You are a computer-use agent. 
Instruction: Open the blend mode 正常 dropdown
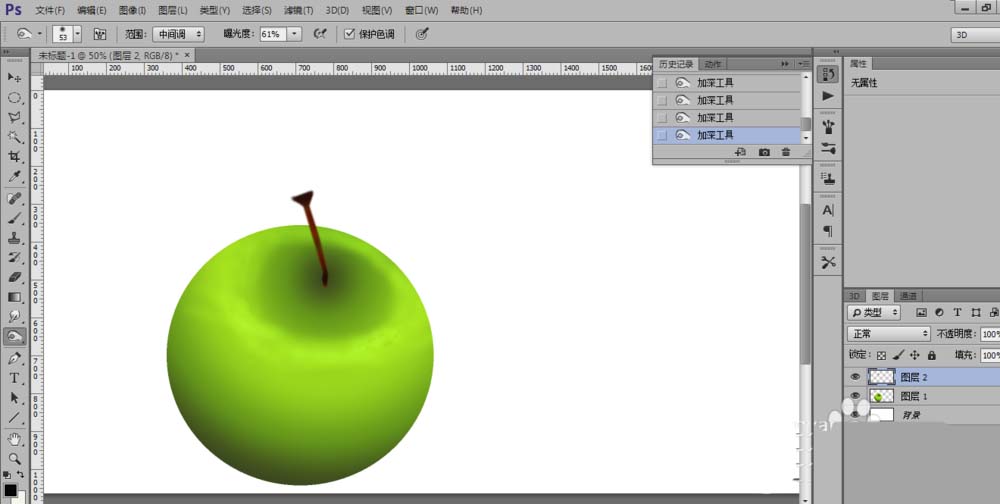tap(889, 334)
